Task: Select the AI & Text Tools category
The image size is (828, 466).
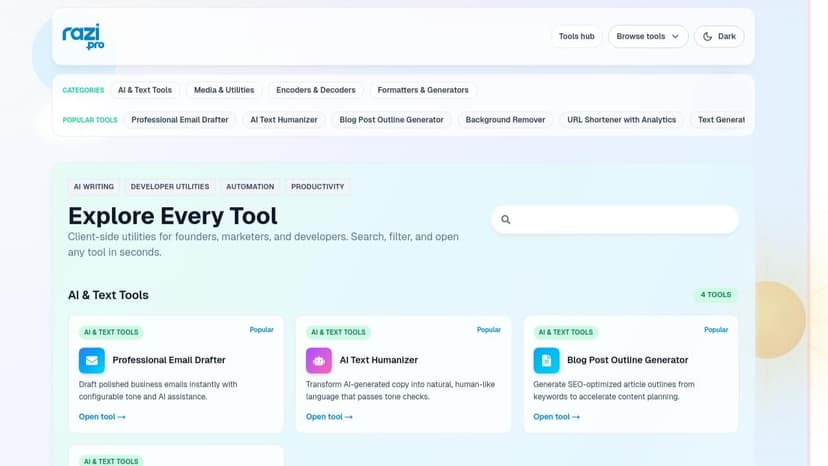Action: (x=145, y=90)
